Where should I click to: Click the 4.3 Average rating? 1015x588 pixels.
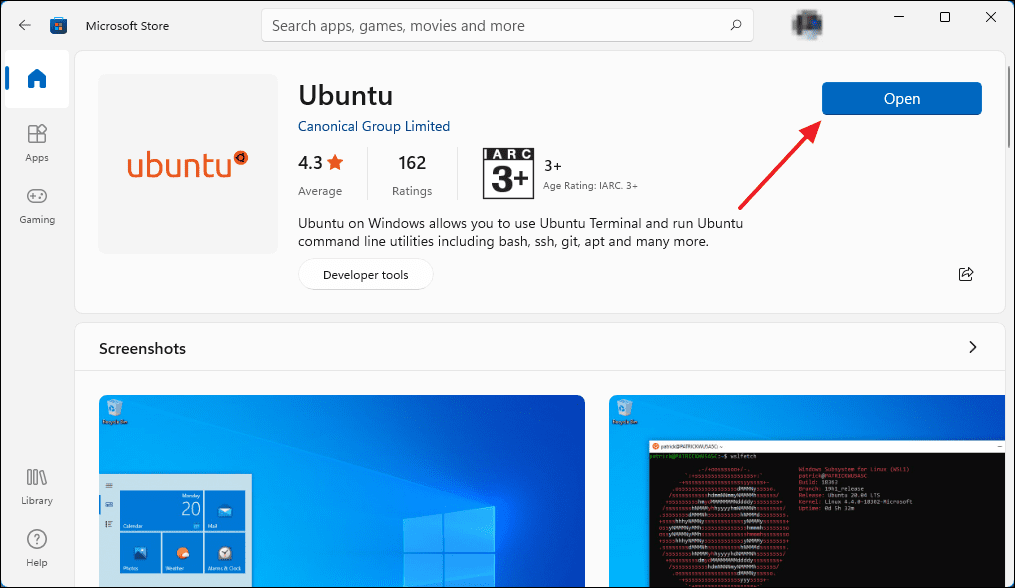320,175
